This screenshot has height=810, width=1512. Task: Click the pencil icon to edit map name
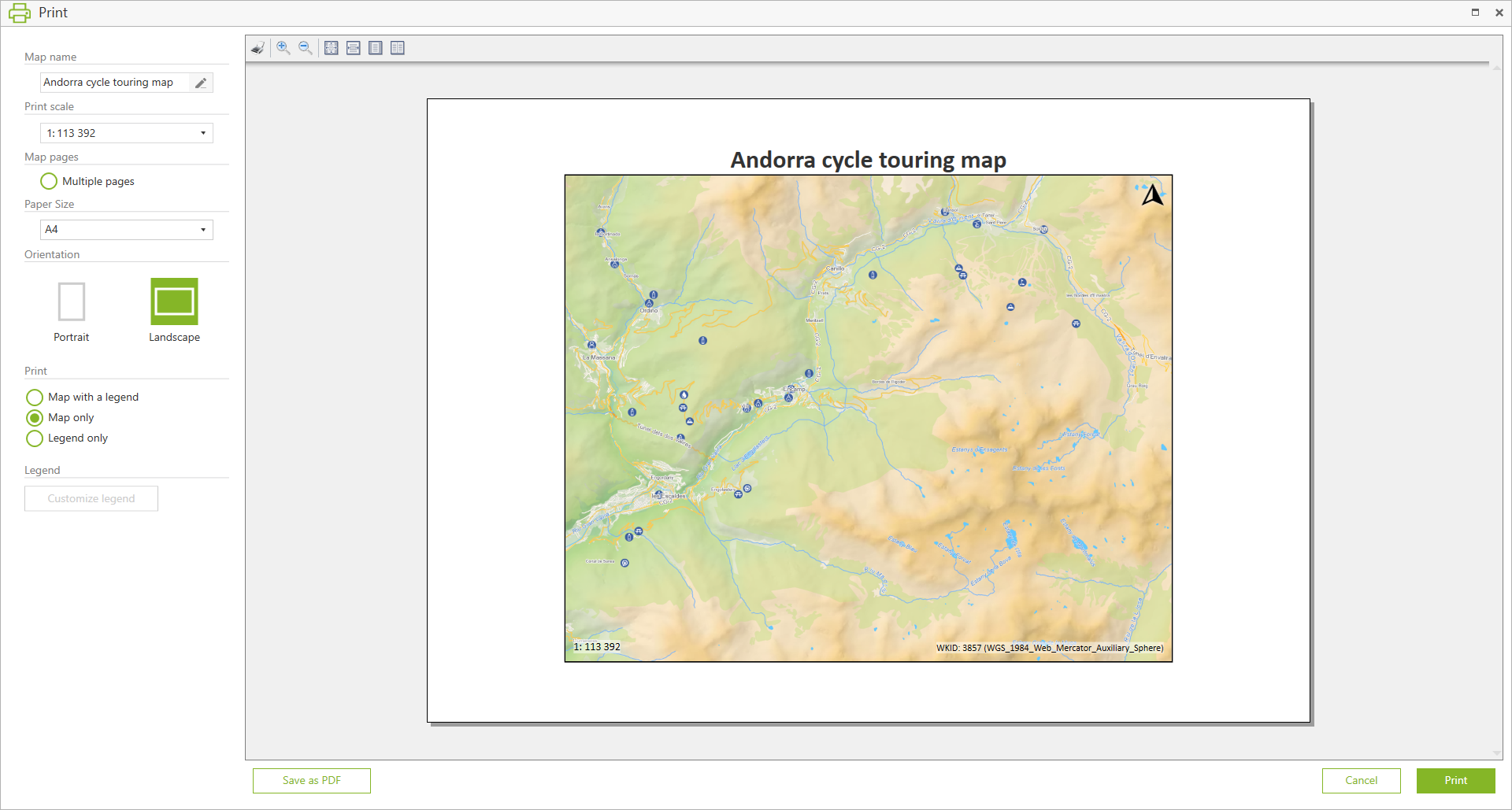coord(201,83)
